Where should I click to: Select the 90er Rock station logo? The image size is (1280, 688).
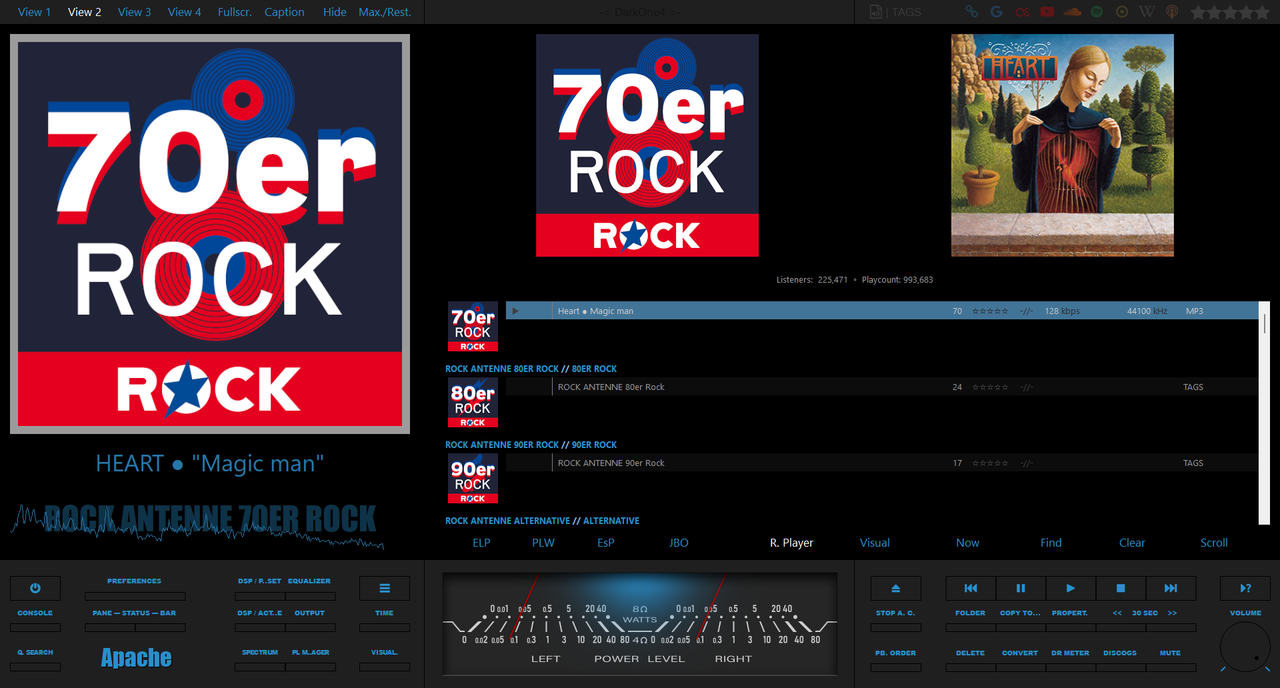coord(473,479)
